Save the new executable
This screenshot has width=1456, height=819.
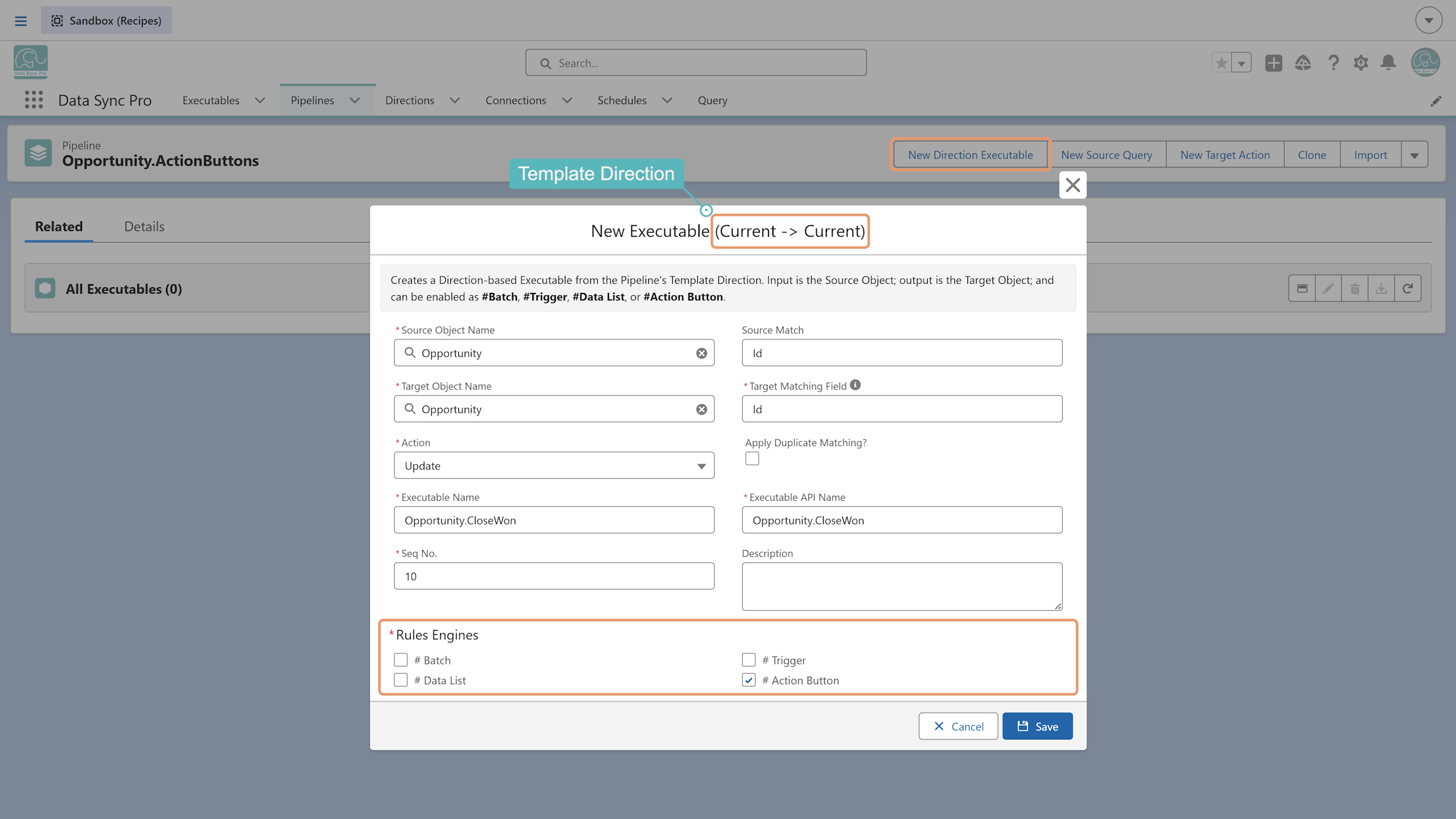click(x=1037, y=726)
